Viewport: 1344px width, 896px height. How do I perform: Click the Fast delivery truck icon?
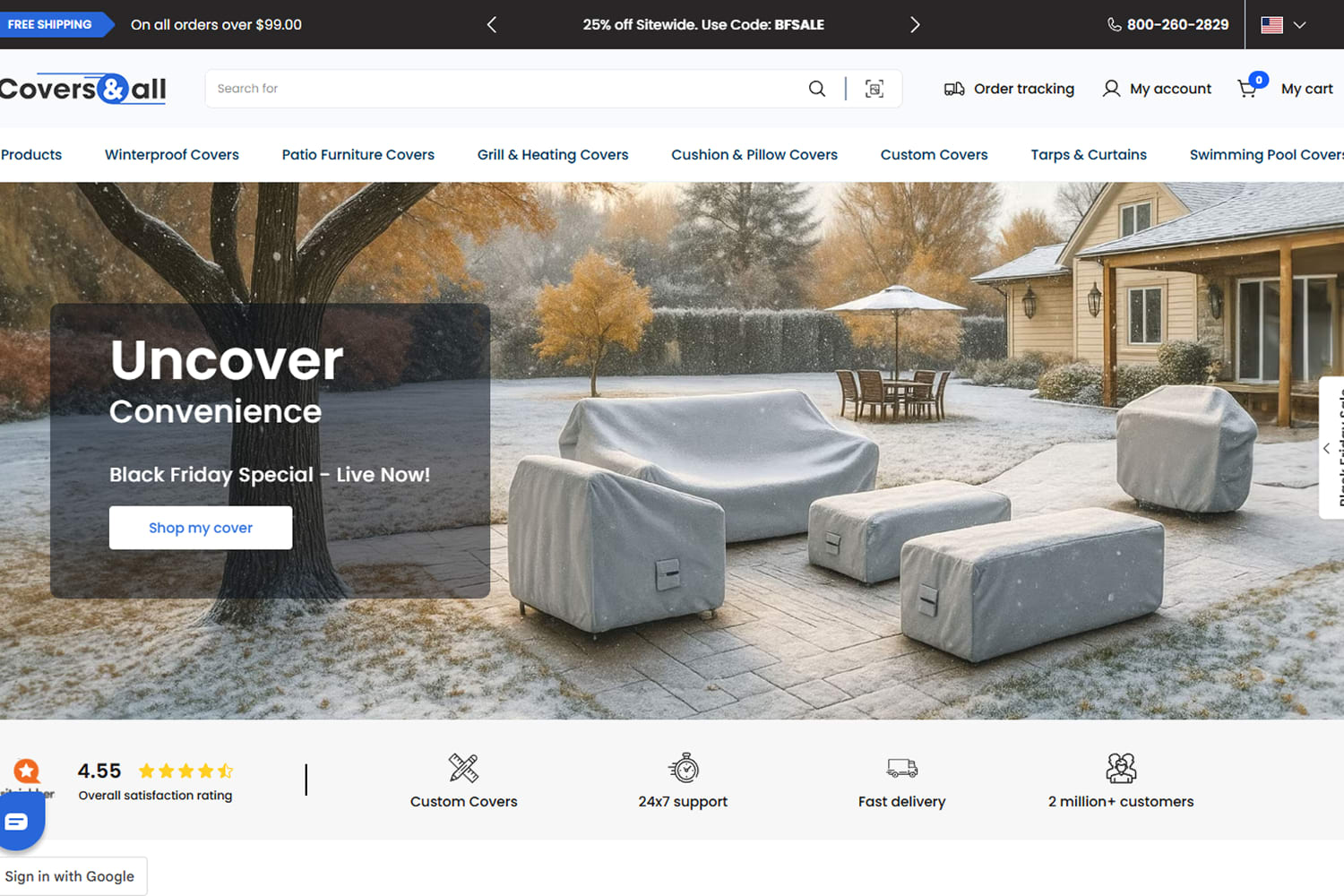[901, 768]
